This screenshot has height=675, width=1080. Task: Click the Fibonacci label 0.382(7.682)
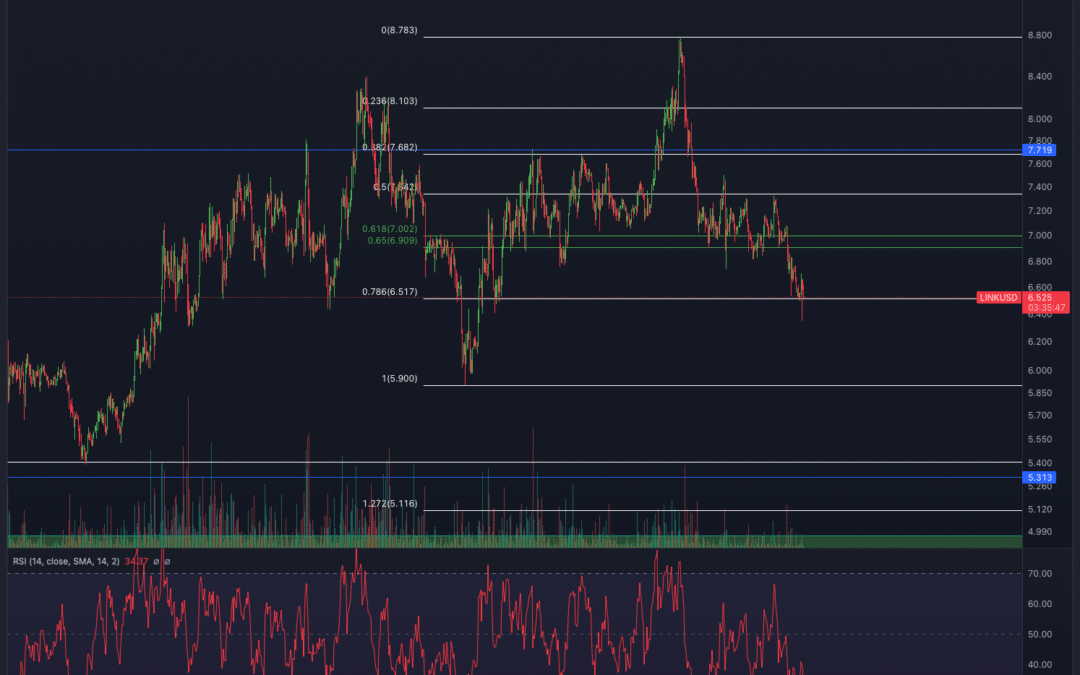click(x=390, y=147)
